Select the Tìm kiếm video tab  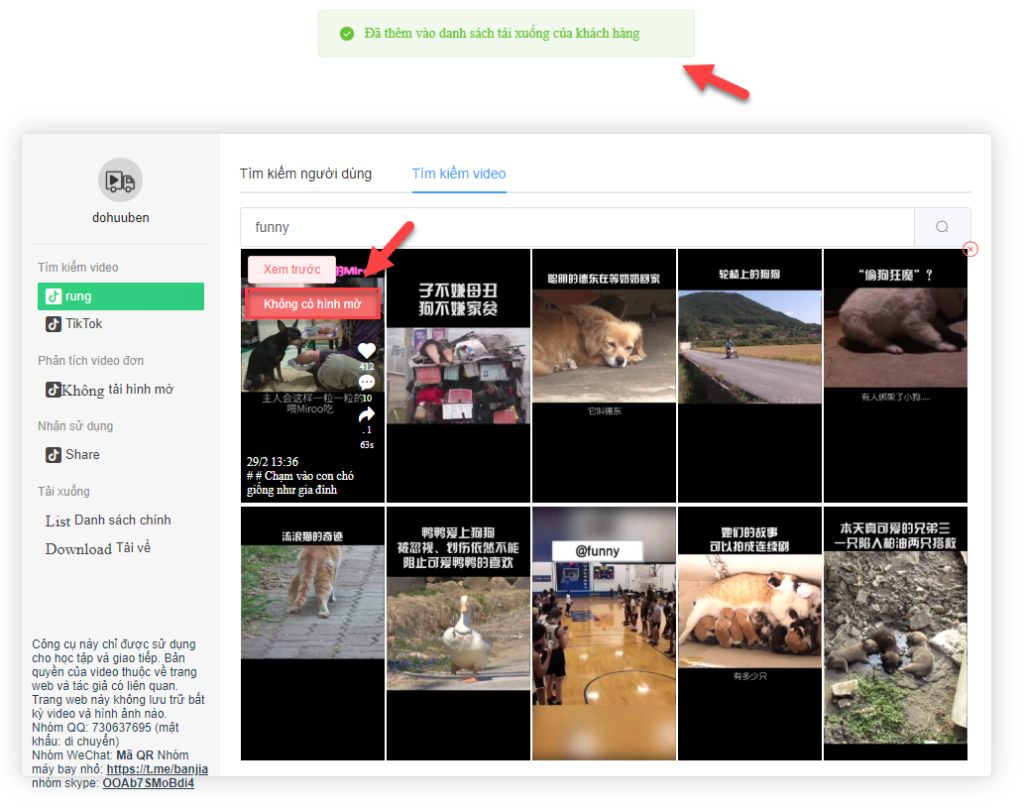pos(458,174)
